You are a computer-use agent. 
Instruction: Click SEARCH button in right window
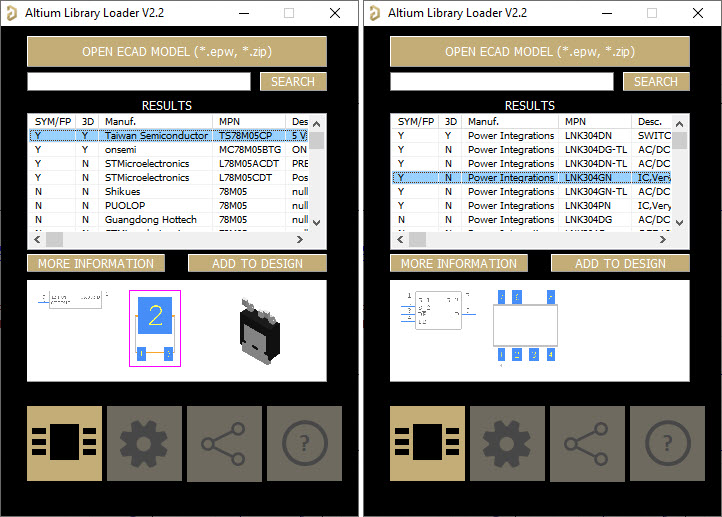(x=656, y=81)
